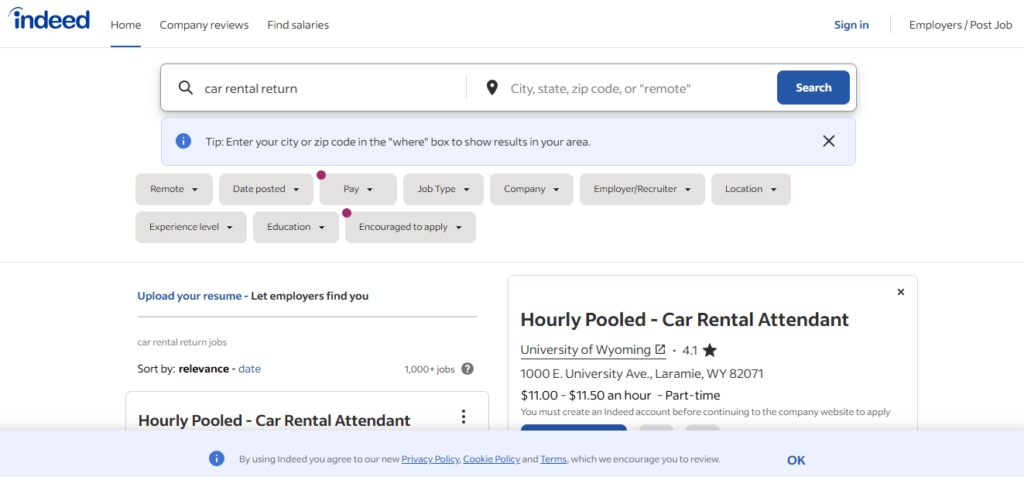Expand the Date posted filter

(x=266, y=189)
